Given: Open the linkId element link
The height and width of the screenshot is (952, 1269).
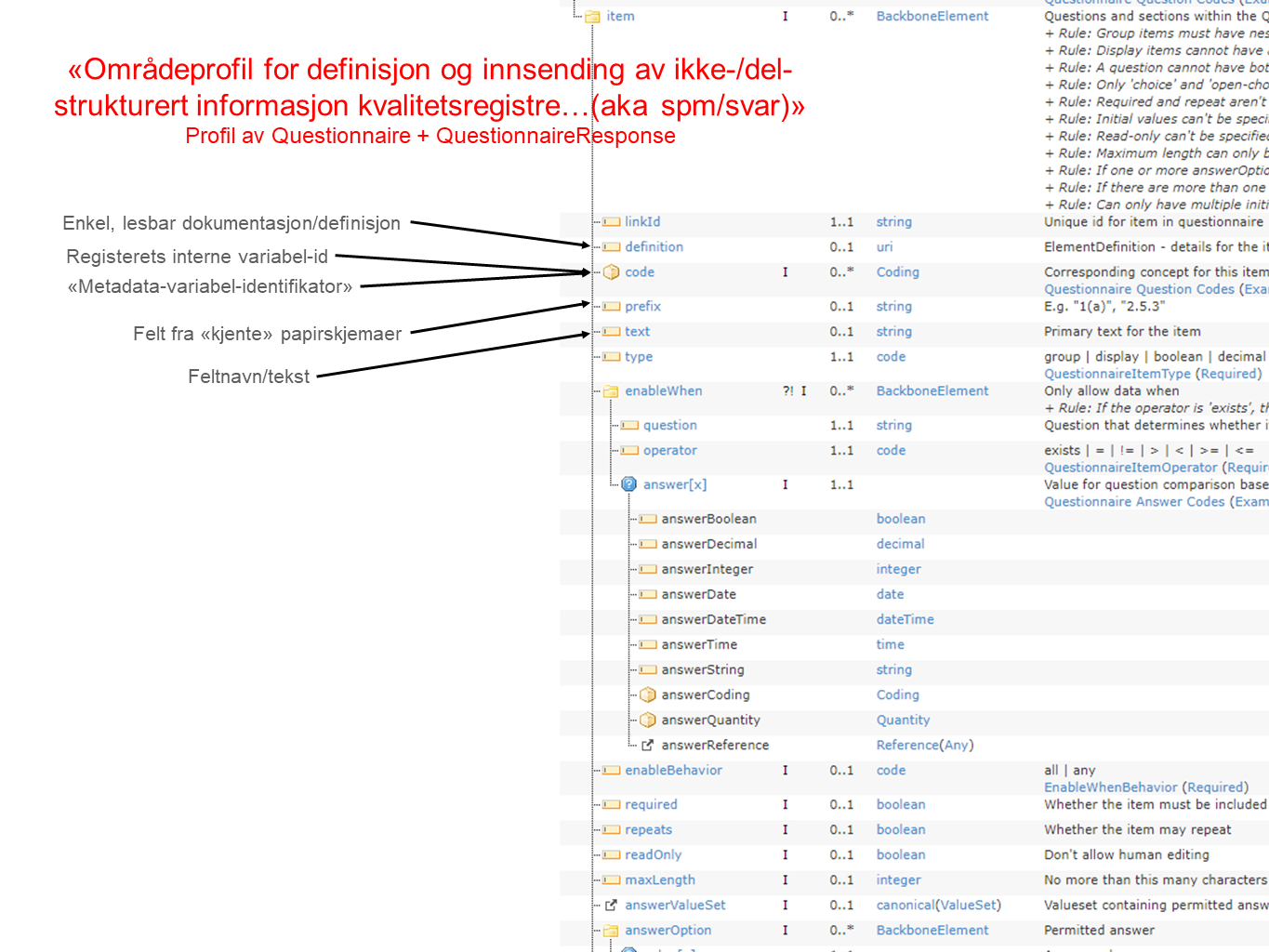Looking at the screenshot, I should [642, 222].
